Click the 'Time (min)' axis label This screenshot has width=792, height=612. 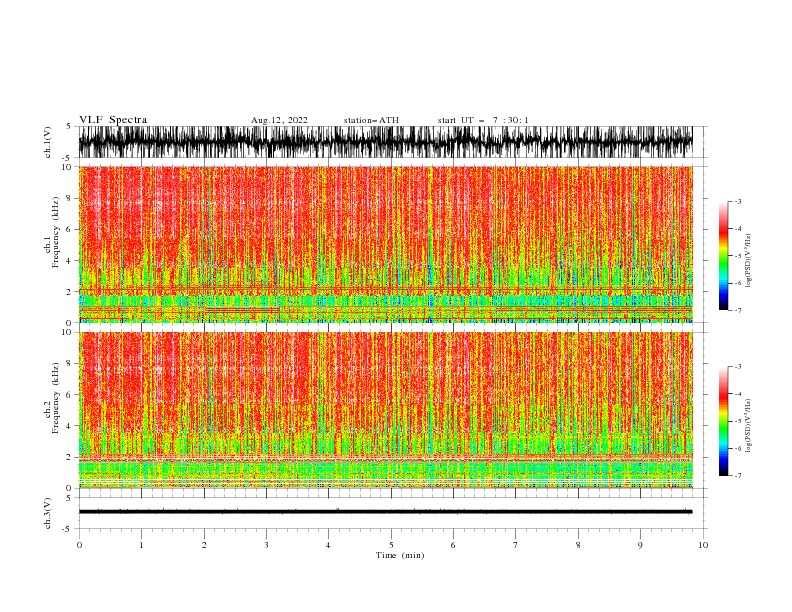coord(400,555)
